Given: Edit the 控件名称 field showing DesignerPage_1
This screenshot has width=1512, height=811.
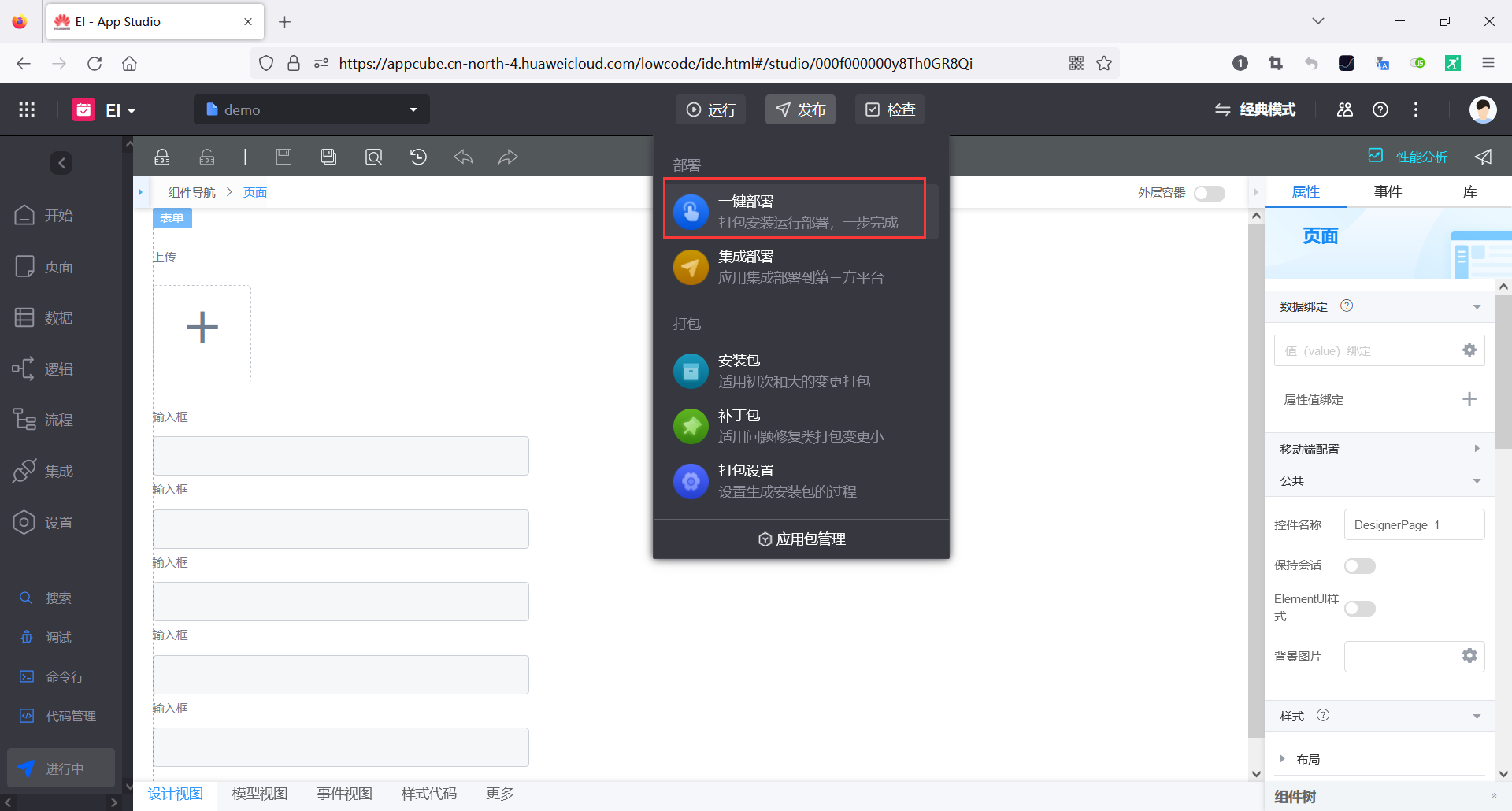Looking at the screenshot, I should pyautogui.click(x=1414, y=524).
